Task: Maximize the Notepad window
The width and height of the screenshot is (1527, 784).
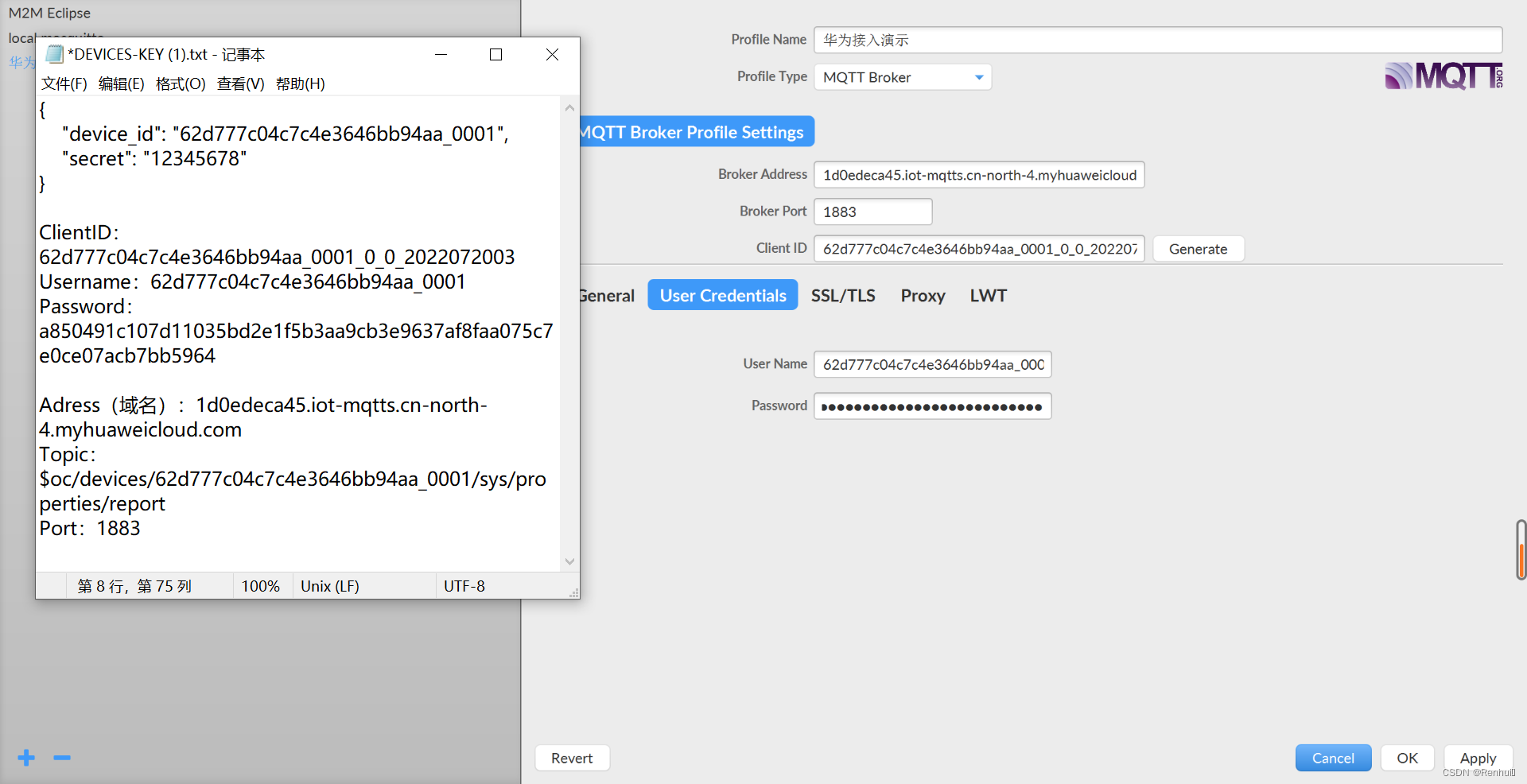Action: point(496,54)
